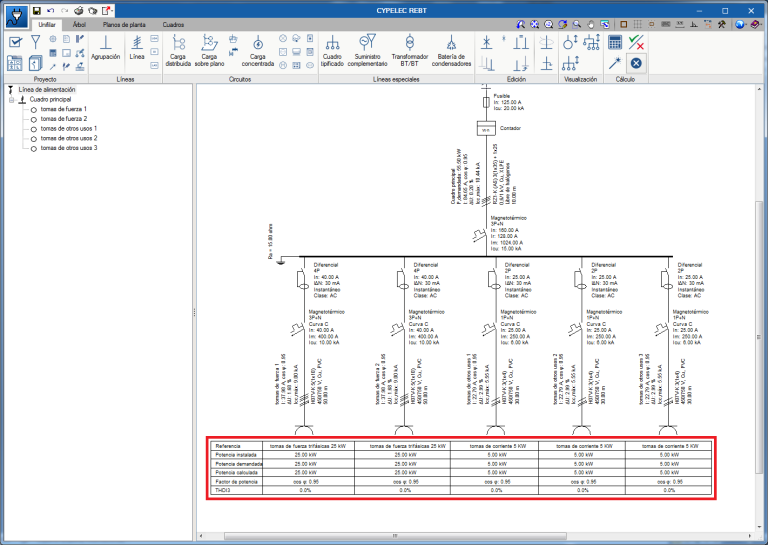This screenshot has height=545, width=768.
Task: Click the Agrupación line tool
Action: (x=105, y=47)
